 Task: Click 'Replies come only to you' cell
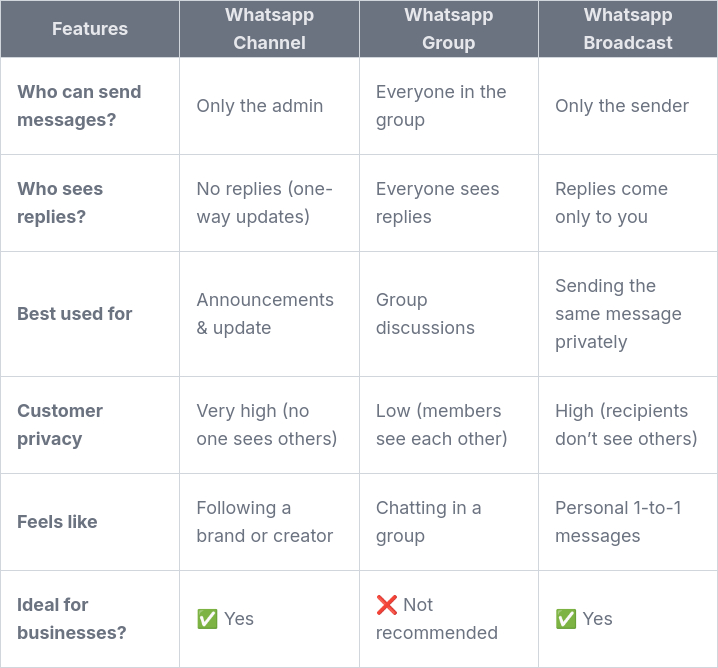point(611,203)
